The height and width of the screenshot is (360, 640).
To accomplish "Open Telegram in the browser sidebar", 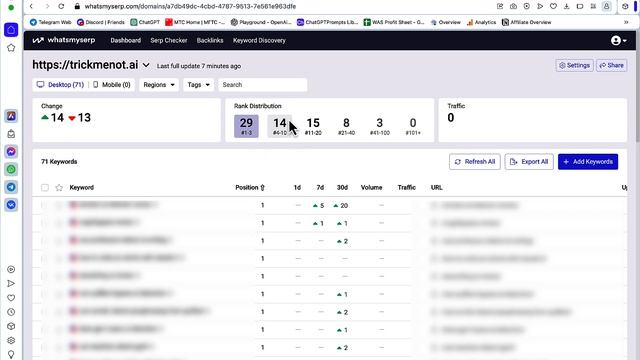I will [x=11, y=187].
